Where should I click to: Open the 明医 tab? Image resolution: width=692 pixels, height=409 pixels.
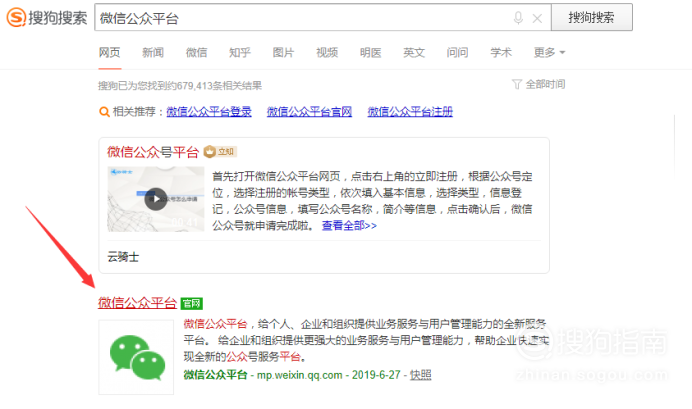[x=370, y=53]
